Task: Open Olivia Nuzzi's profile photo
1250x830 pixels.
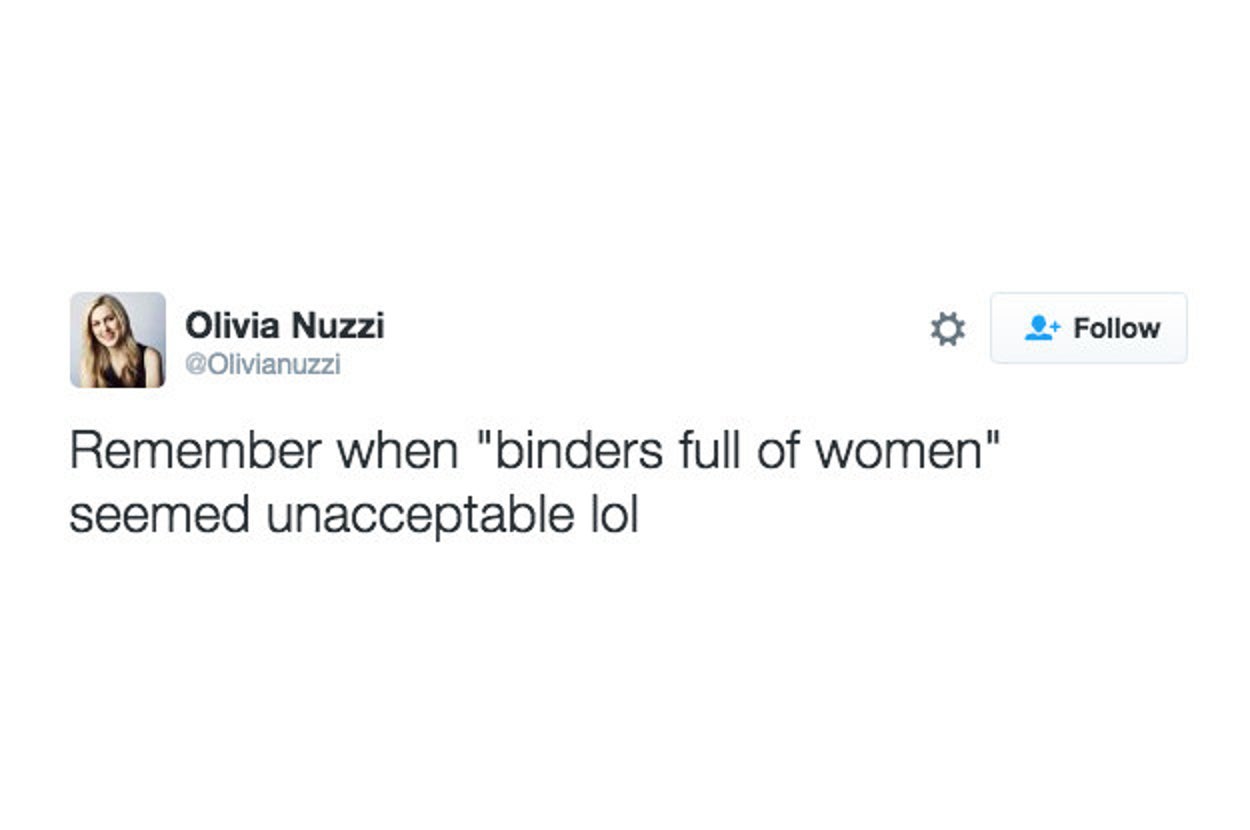Action: click(117, 340)
